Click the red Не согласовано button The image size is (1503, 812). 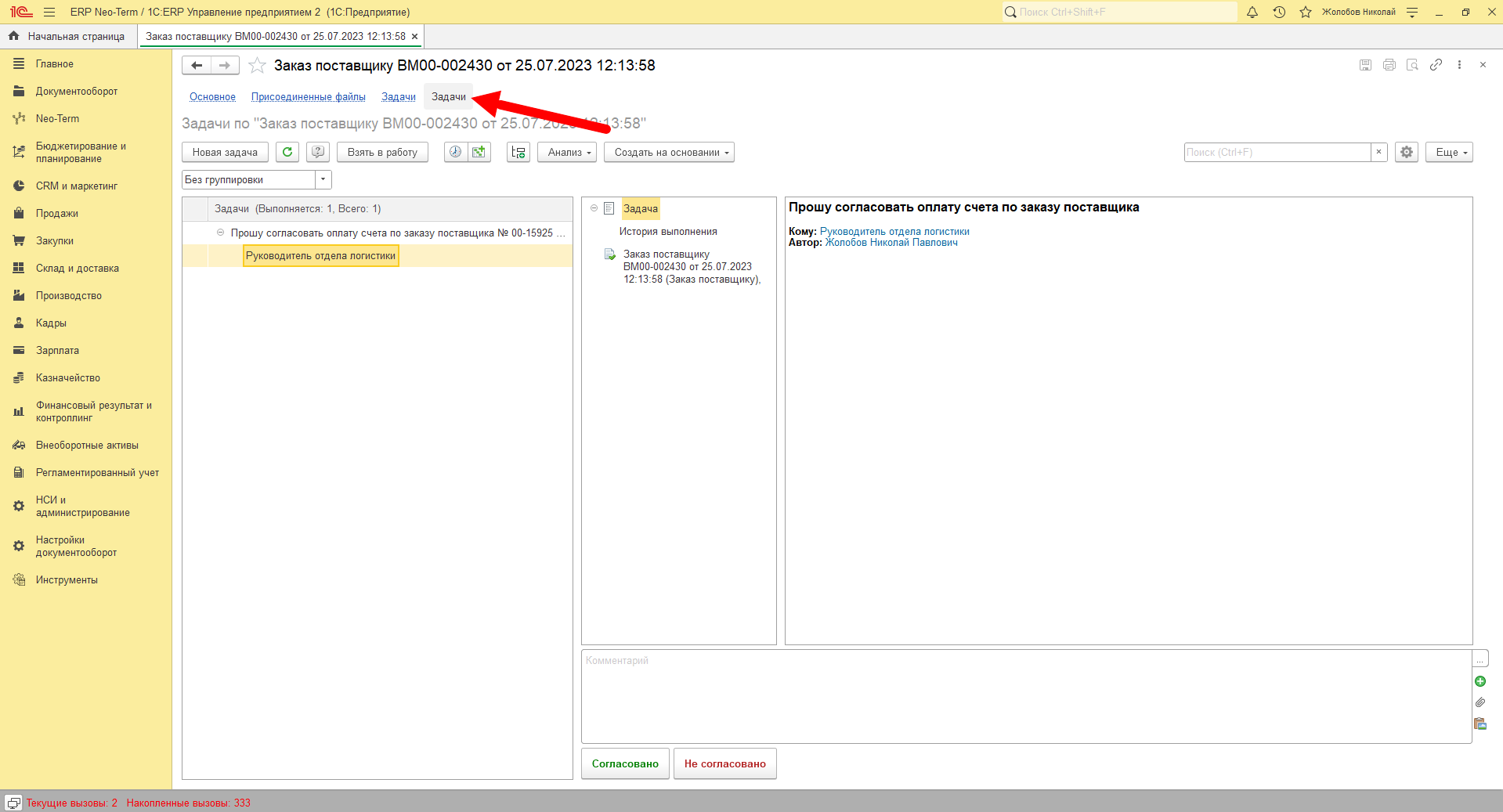point(725,763)
